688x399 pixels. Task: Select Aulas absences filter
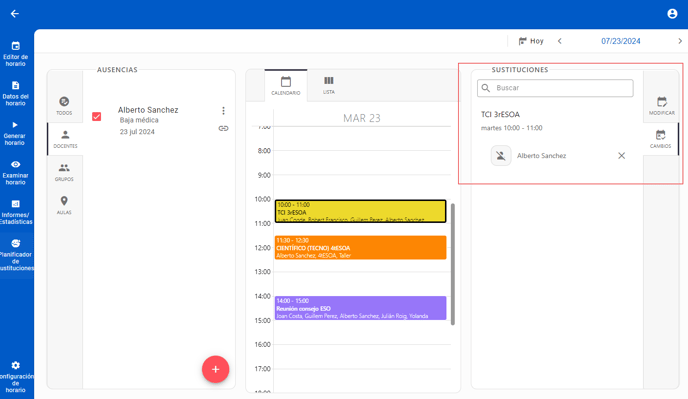64,205
